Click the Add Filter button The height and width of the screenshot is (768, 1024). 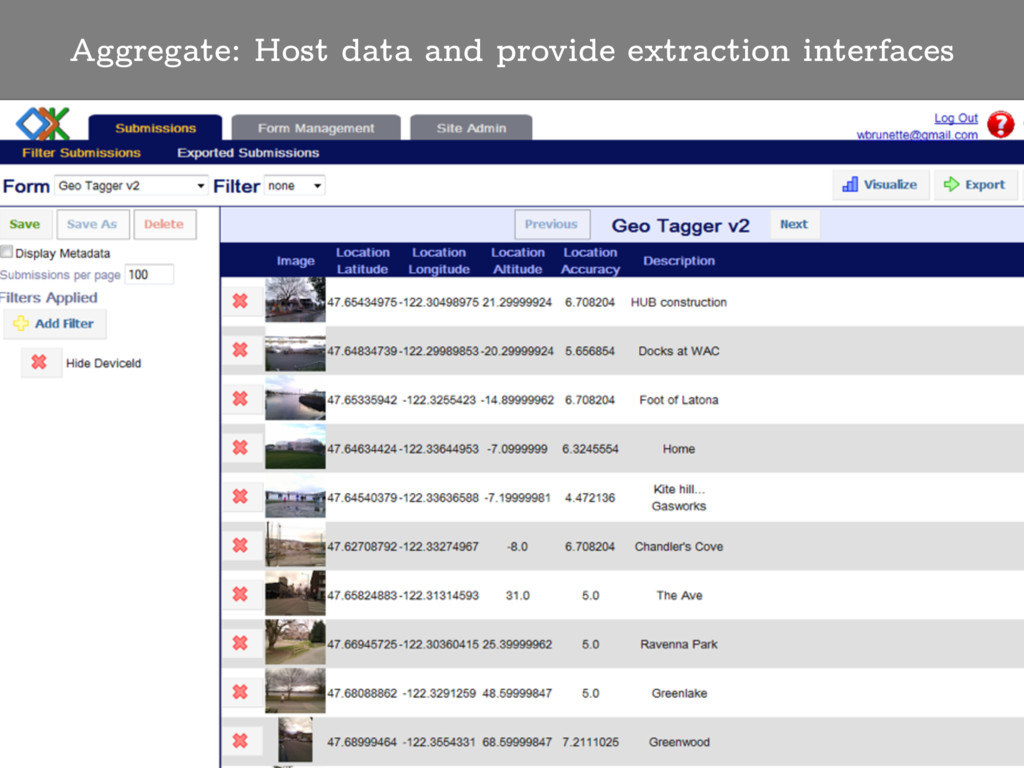pyautogui.click(x=55, y=324)
